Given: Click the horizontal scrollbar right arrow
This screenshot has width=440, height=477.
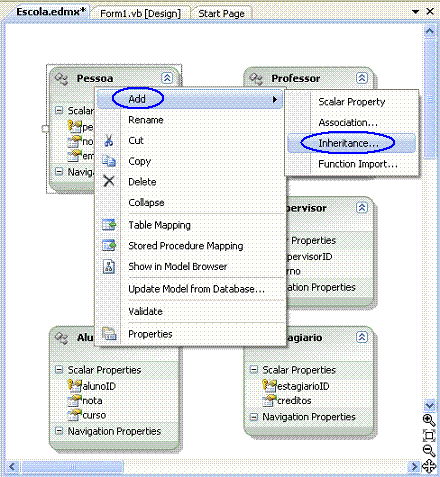Looking at the screenshot, I should pos(414,466).
